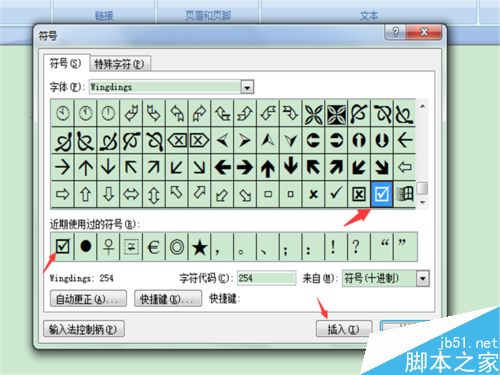Open the 字体 font dropdown
This screenshot has width=500, height=375.
point(247,87)
